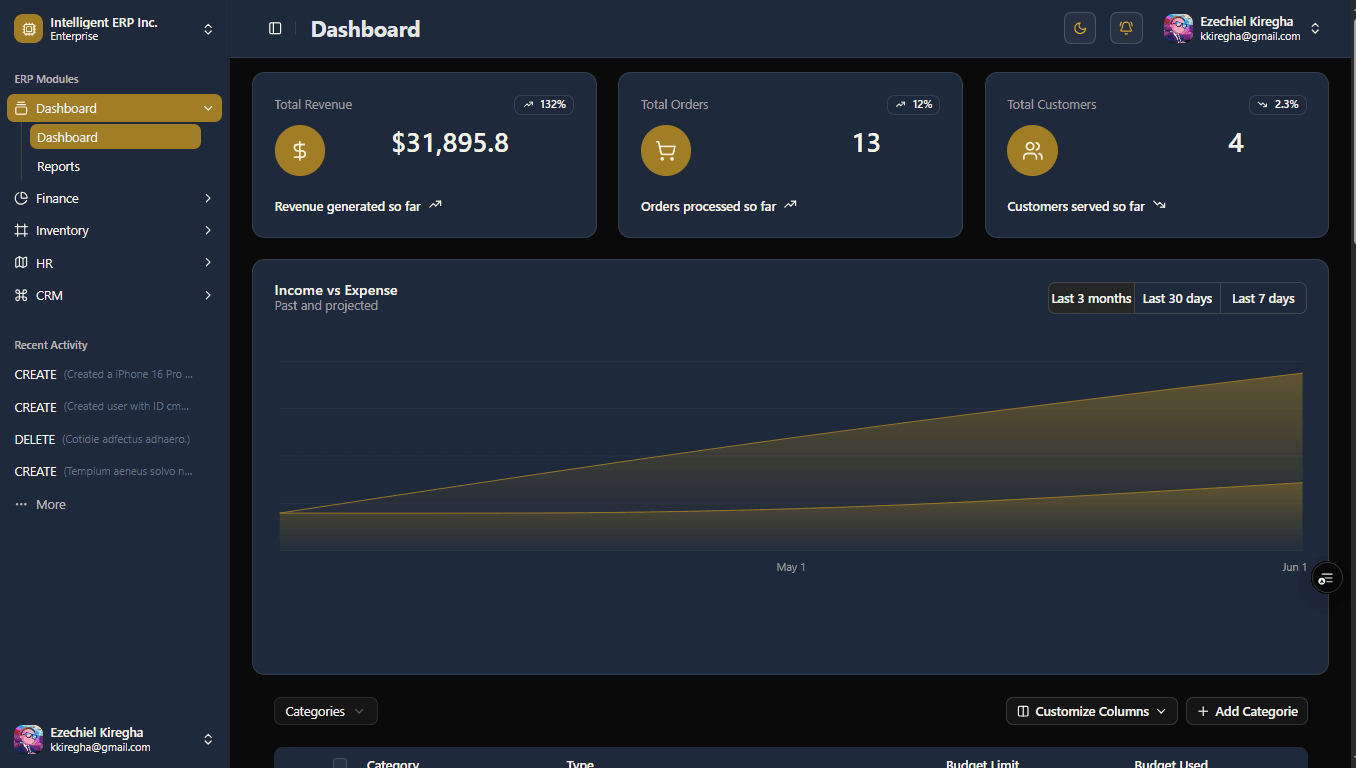The height and width of the screenshot is (768, 1356).
Task: Click down-trend arrow beside Customers served so far
Action: (x=1159, y=205)
